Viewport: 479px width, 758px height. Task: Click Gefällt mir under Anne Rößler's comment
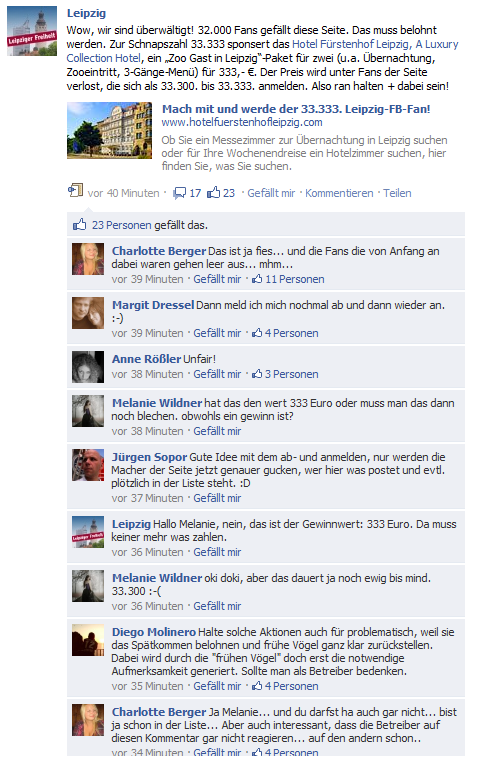(217, 374)
